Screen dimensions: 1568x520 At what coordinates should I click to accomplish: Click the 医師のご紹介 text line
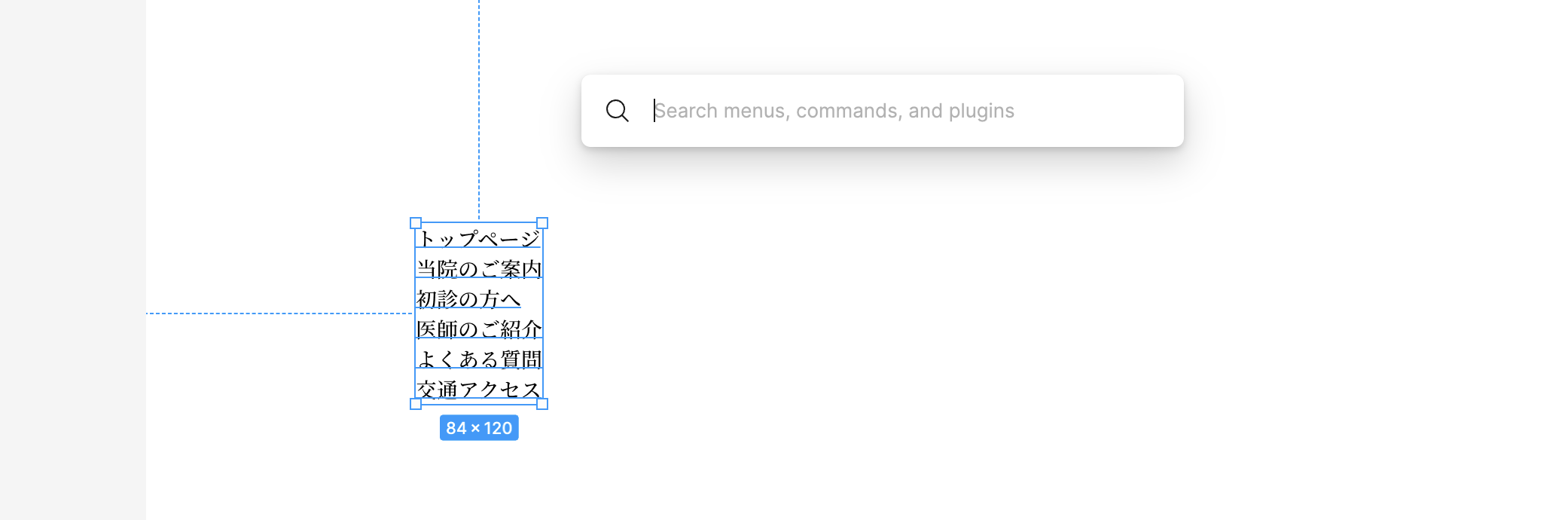479,329
